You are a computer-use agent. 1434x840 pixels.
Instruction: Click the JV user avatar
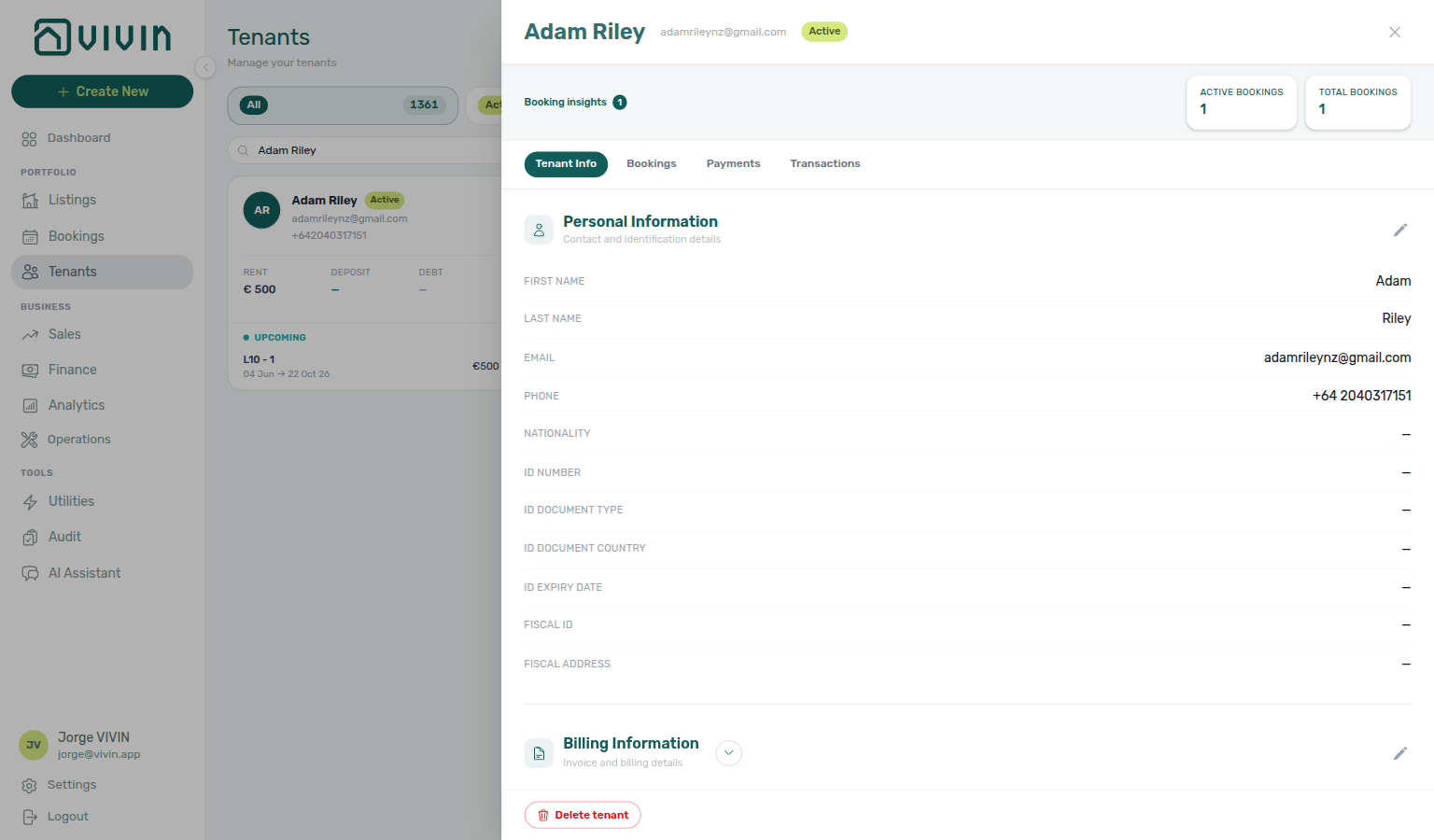click(34, 745)
